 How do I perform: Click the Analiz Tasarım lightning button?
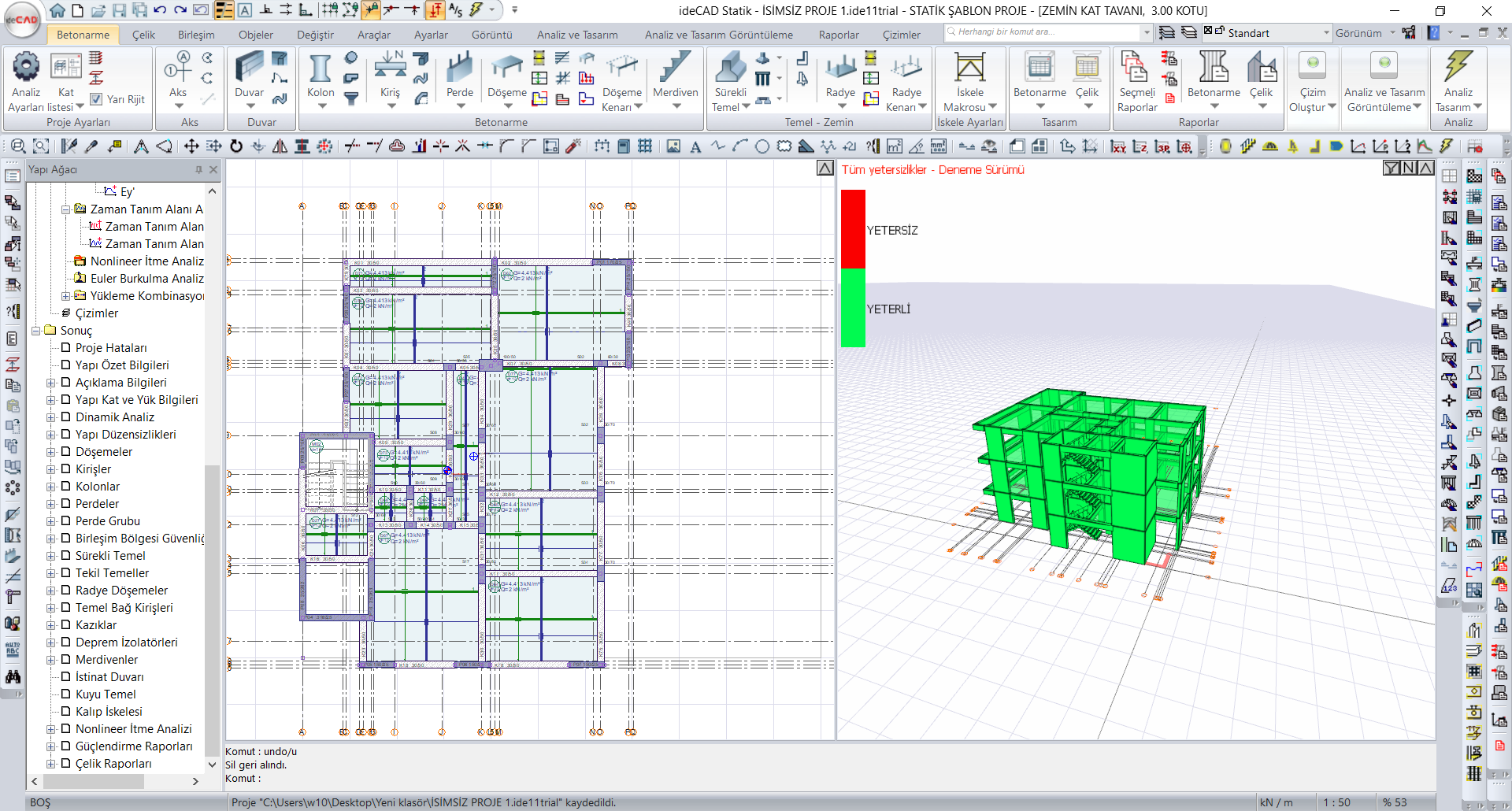click(1458, 81)
